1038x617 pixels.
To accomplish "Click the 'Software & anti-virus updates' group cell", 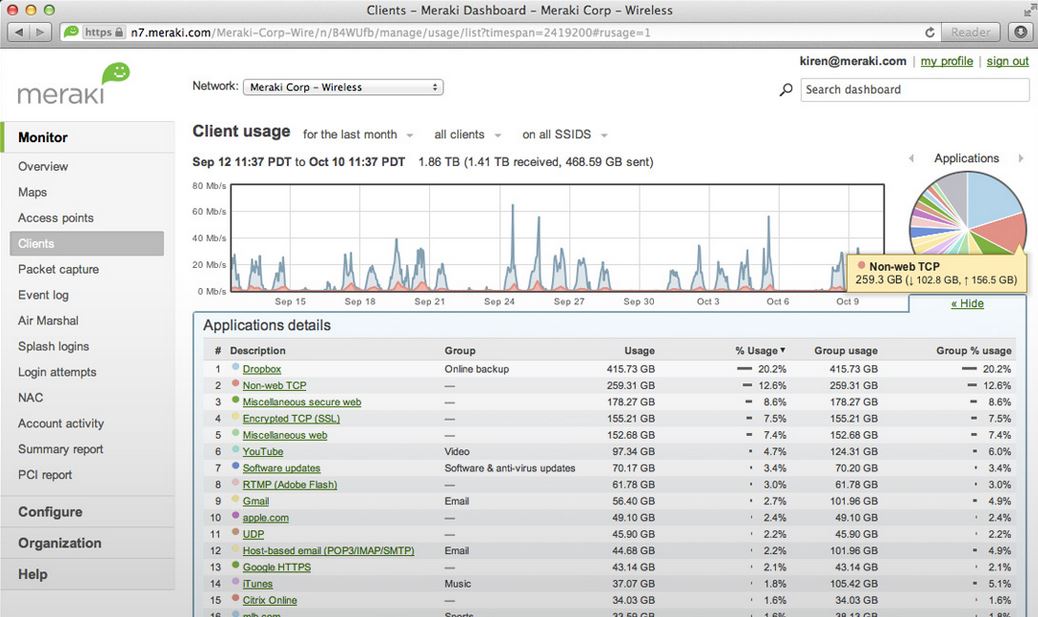I will point(510,468).
